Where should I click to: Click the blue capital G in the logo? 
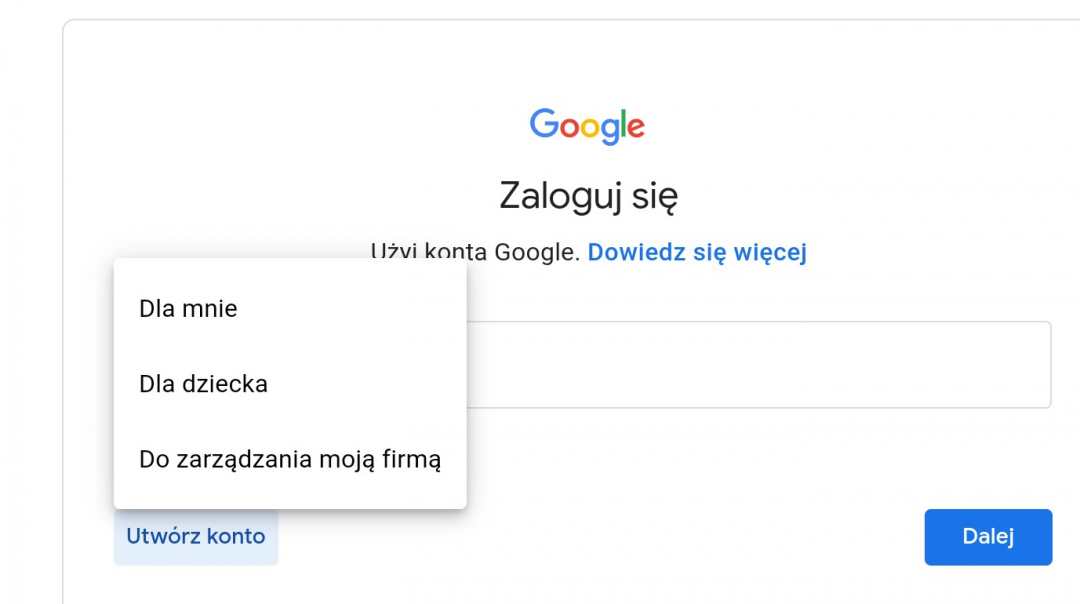tap(544, 124)
